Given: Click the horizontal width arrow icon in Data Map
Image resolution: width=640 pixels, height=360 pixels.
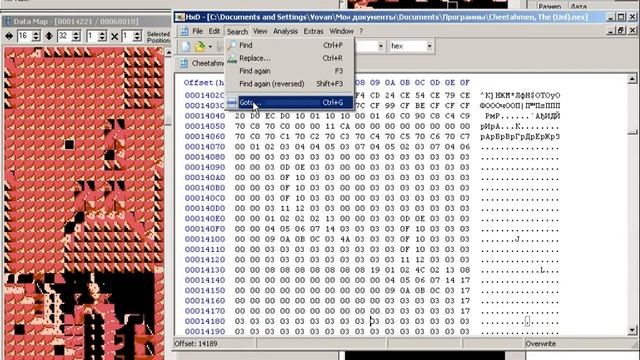Looking at the screenshot, I should click(x=9, y=36).
